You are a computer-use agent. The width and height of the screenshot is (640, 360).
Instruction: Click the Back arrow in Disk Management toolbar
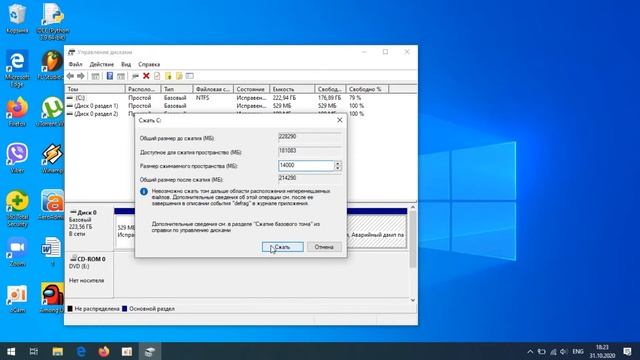70,76
